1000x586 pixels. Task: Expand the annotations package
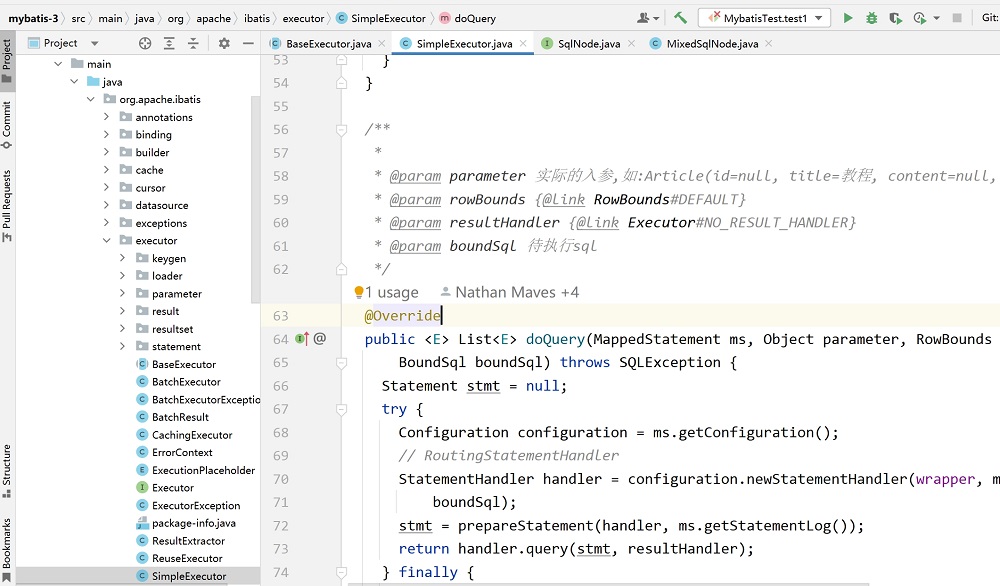click(107, 117)
